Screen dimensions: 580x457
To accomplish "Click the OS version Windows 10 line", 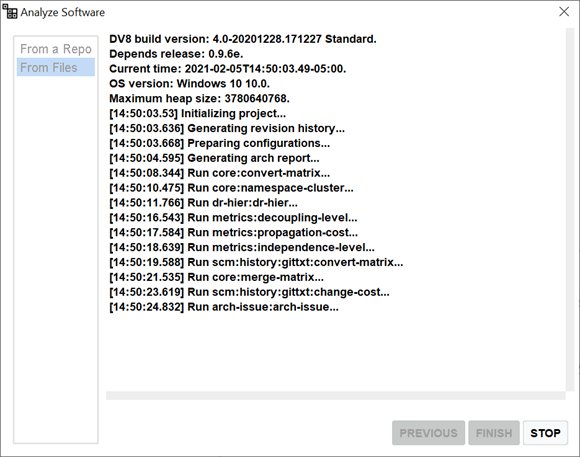I will click(x=189, y=84).
